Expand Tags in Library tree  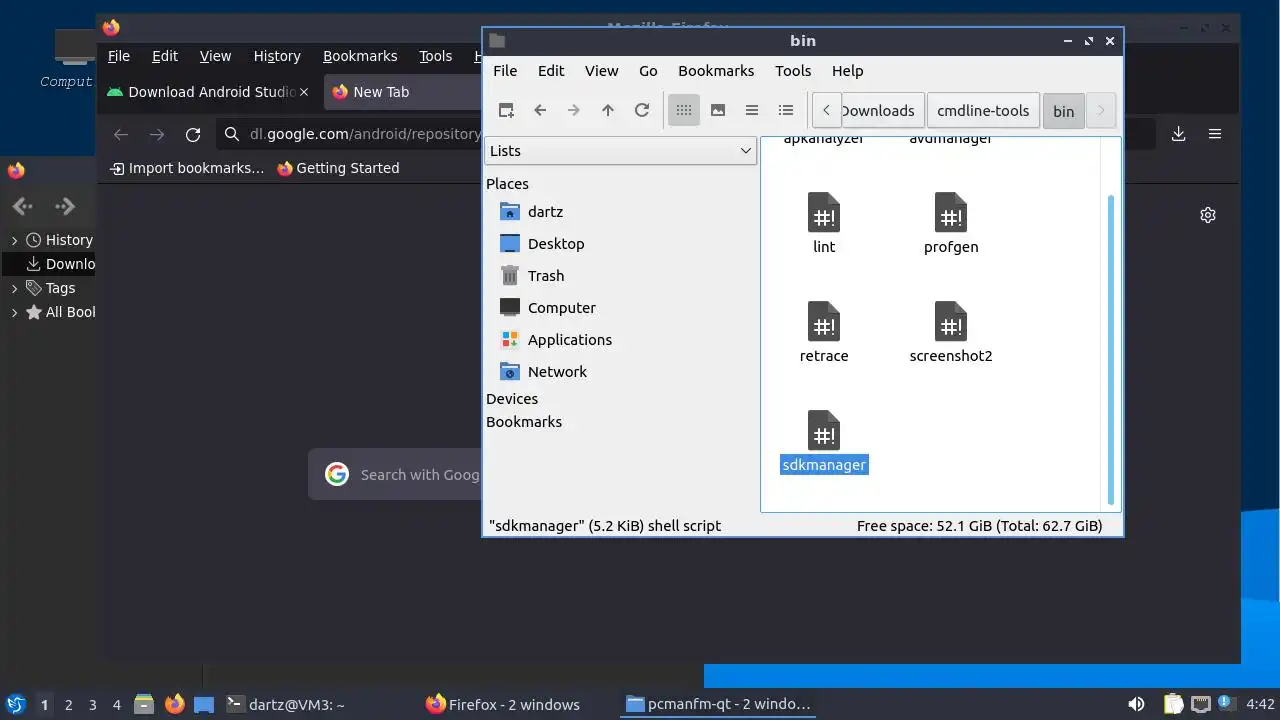click(14, 288)
